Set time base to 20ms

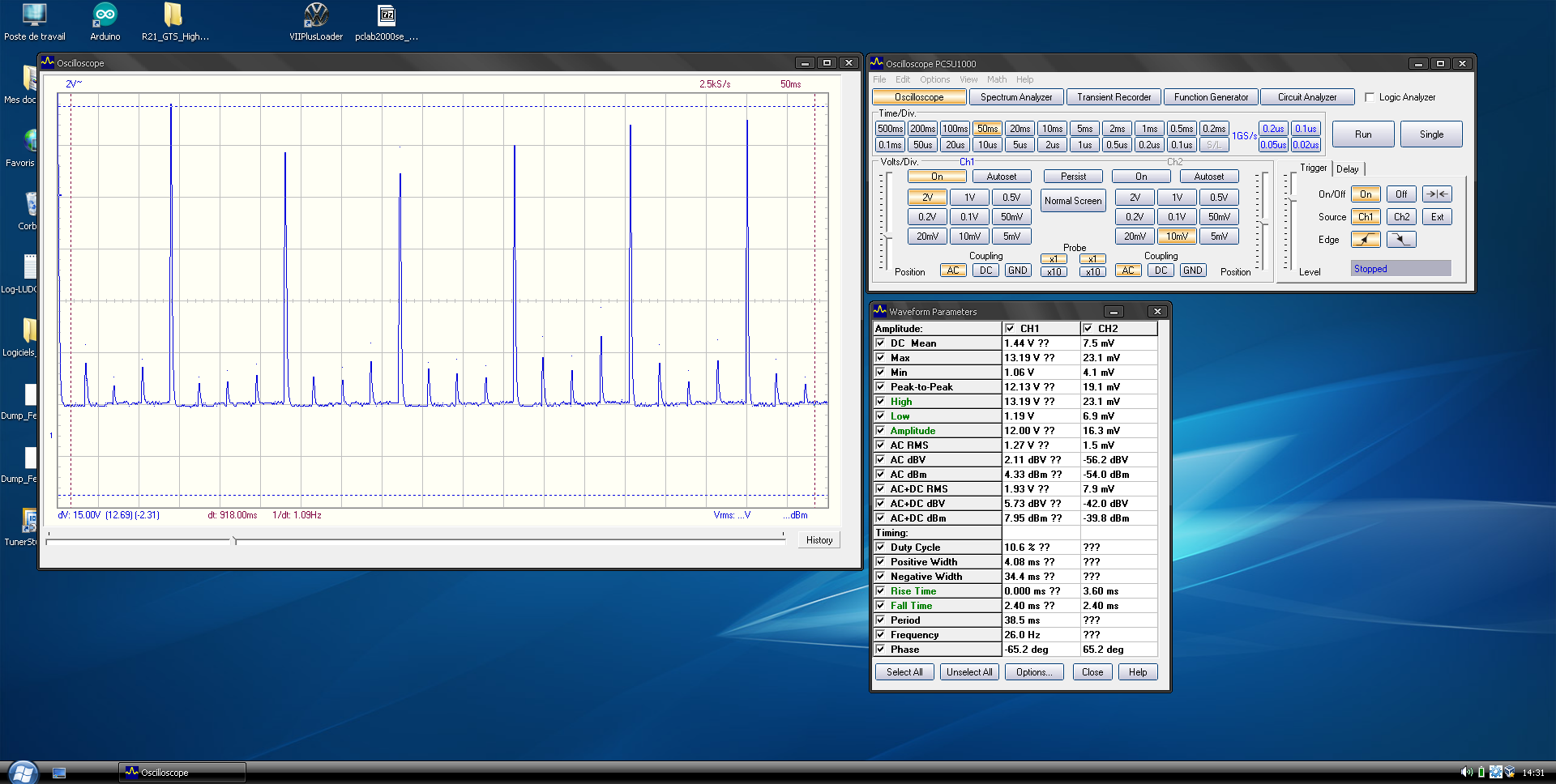(1020, 129)
